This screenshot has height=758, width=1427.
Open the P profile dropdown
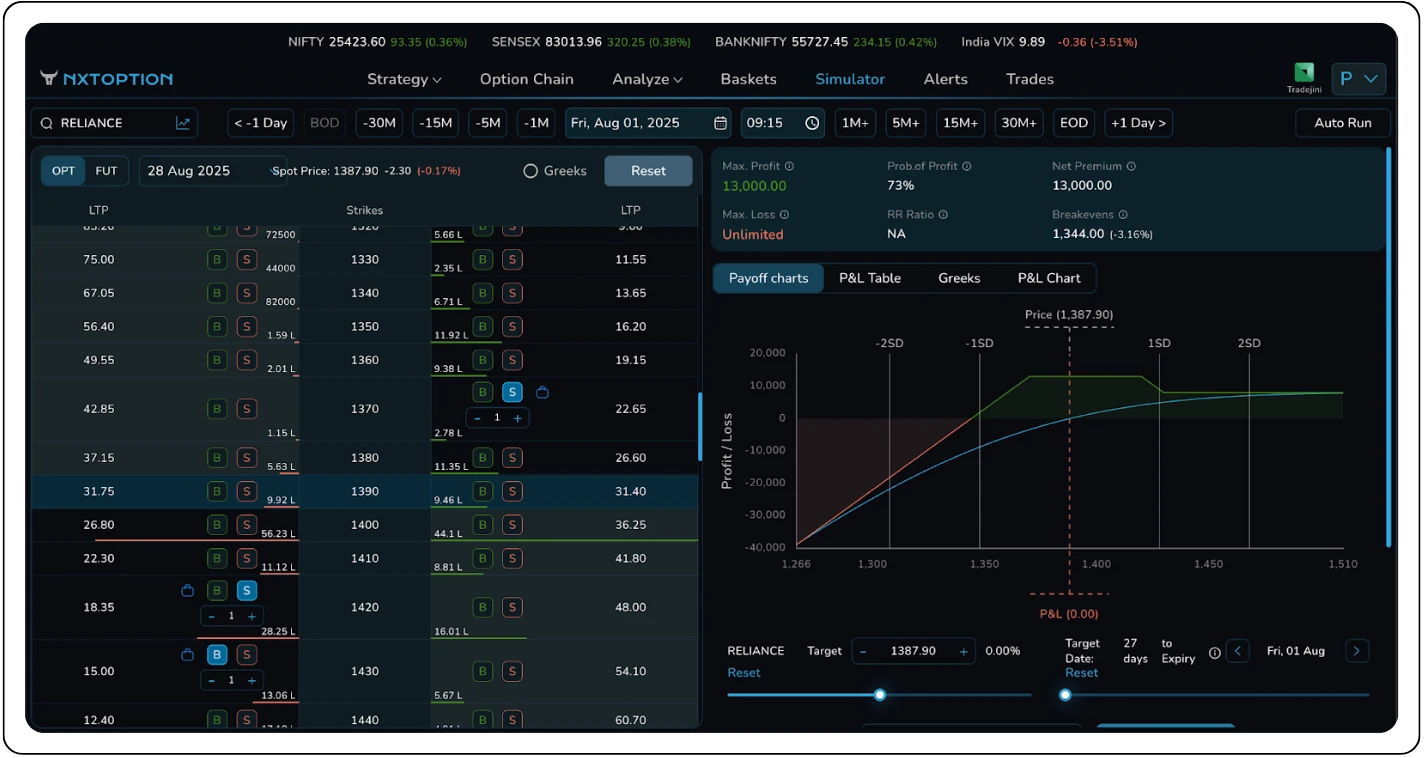(x=1358, y=79)
